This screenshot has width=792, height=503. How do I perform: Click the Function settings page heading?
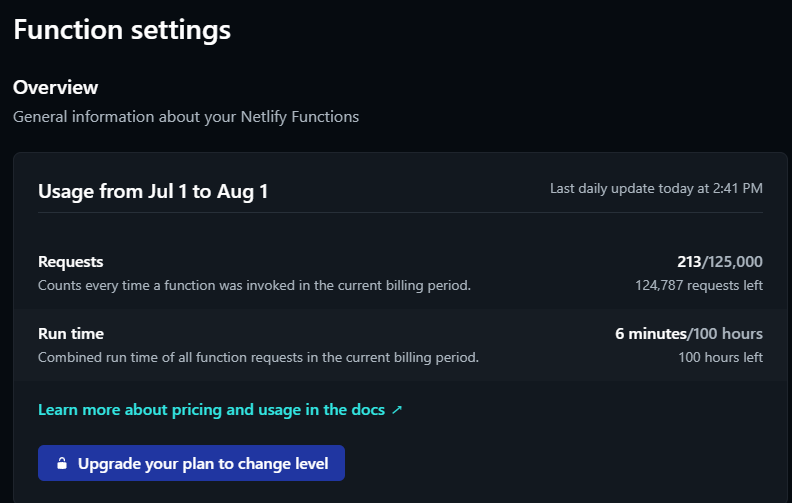click(x=122, y=30)
